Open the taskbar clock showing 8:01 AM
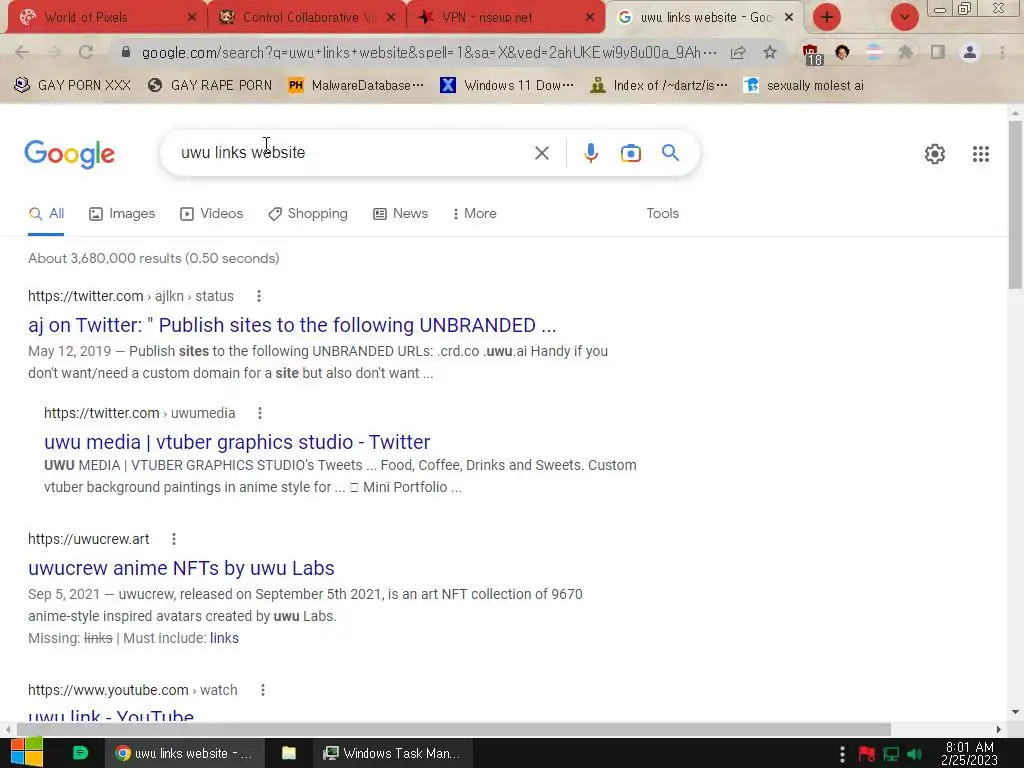The image size is (1024, 768). pyautogui.click(x=969, y=753)
